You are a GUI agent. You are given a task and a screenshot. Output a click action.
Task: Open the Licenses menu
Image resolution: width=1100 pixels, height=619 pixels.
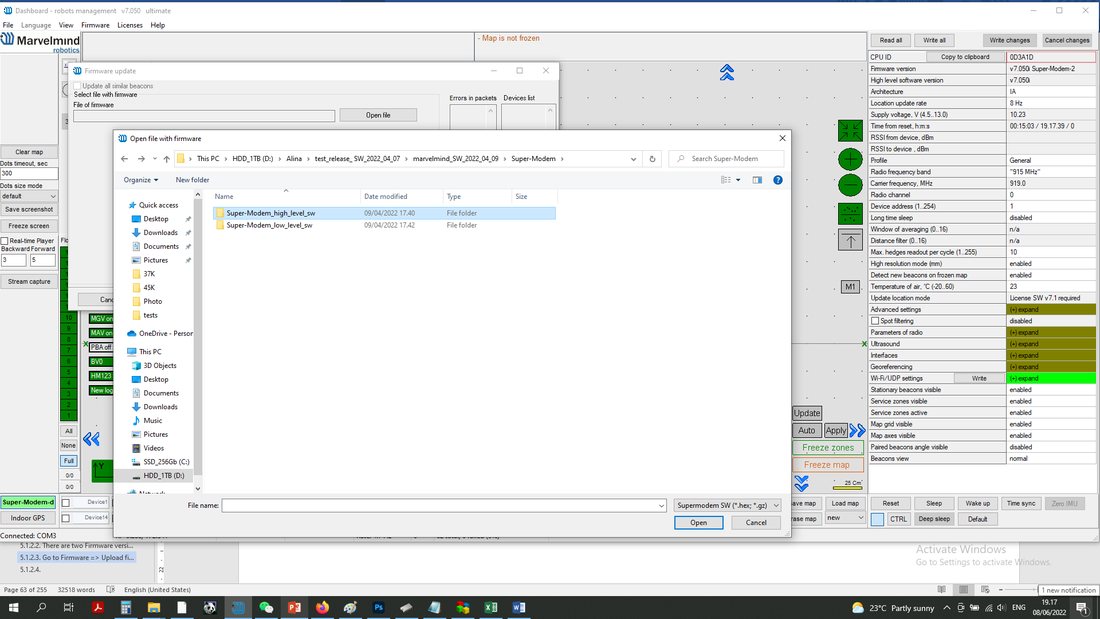[x=130, y=25]
